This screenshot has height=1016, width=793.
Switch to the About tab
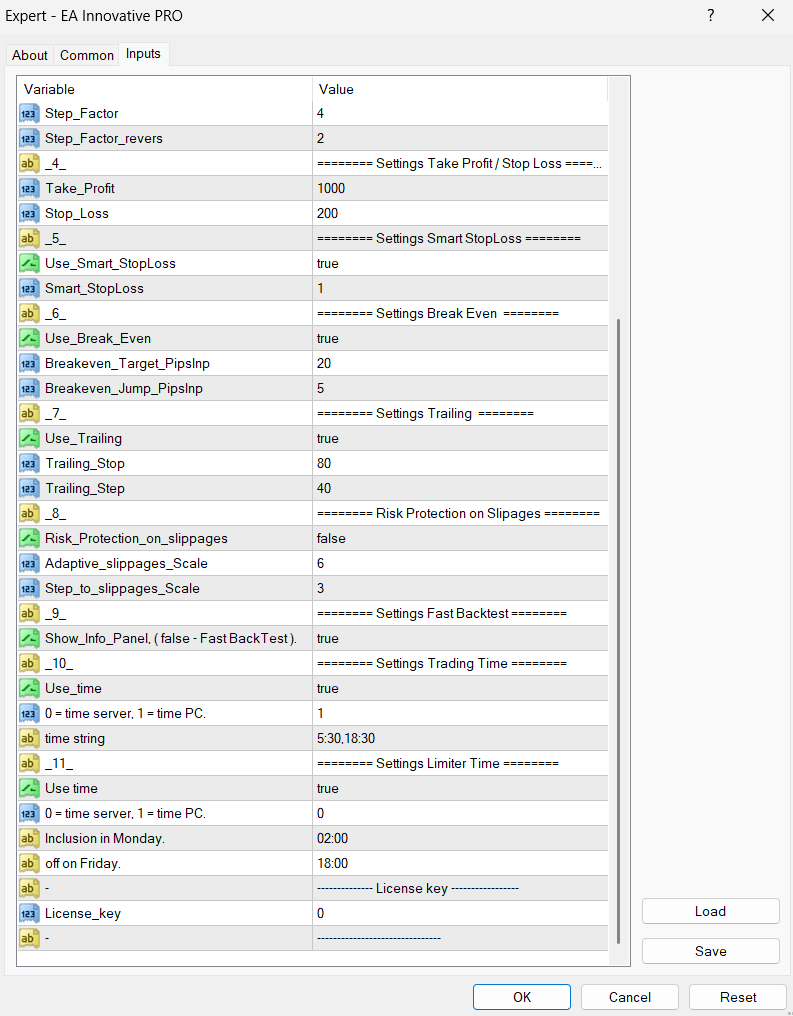(x=30, y=55)
